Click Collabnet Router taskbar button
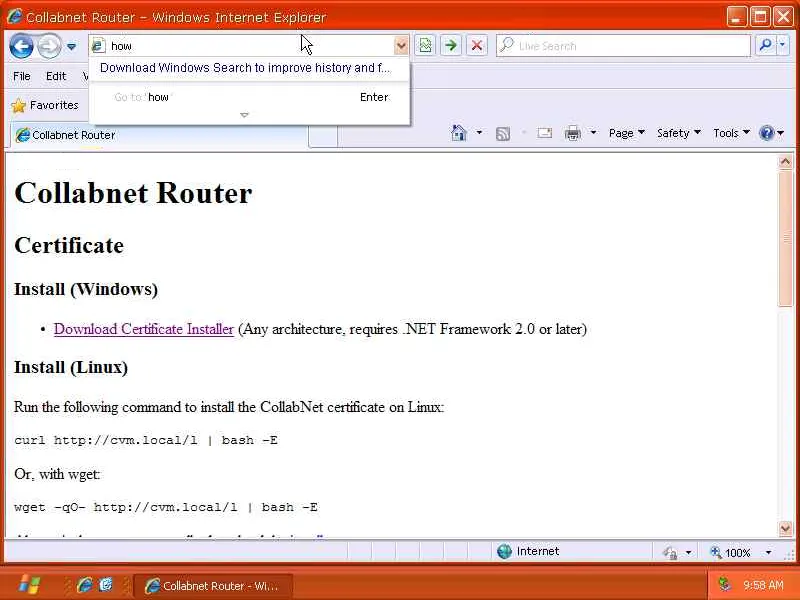This screenshot has width=800, height=600. [213, 586]
